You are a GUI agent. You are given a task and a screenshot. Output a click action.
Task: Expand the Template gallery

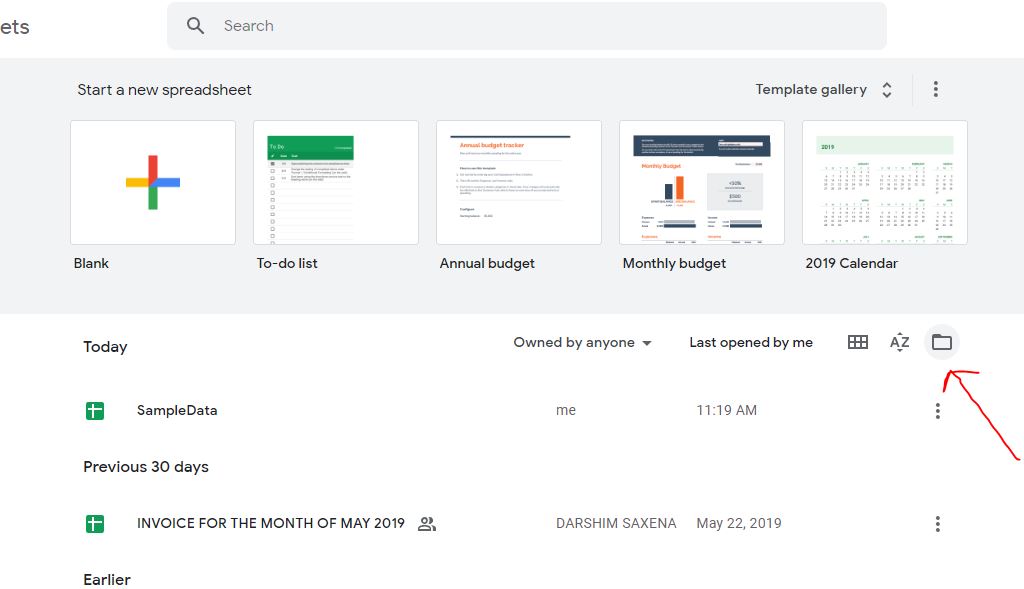pos(824,89)
